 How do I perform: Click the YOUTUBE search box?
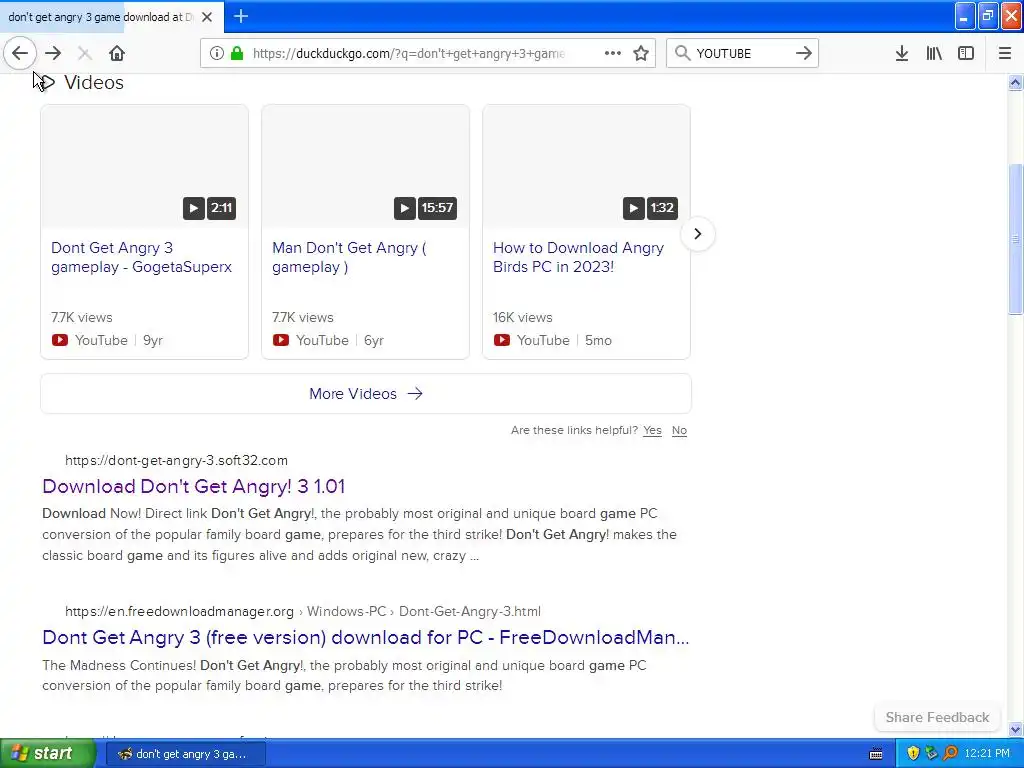coord(742,54)
